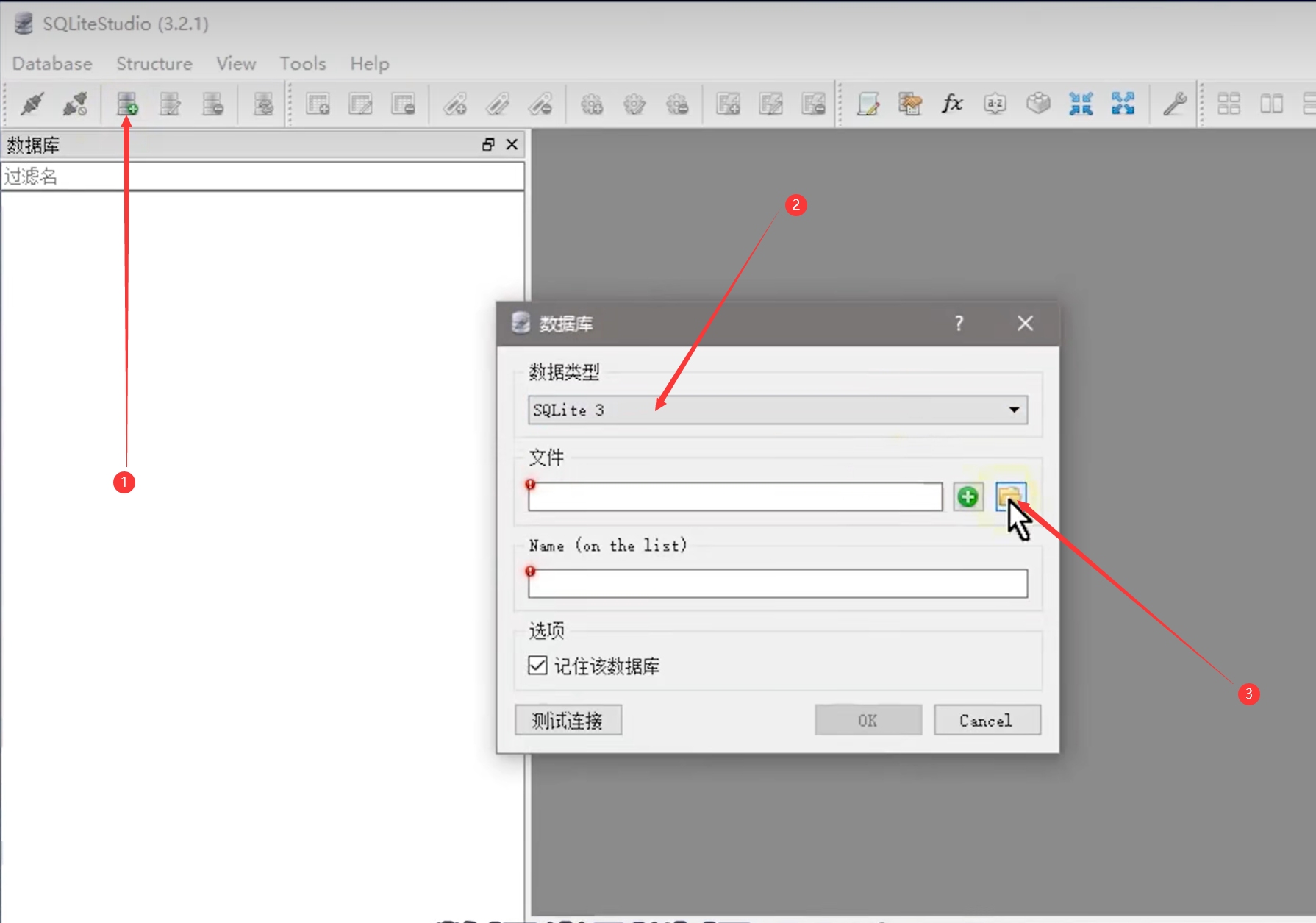Click the 文件 file path input field
Screen dimensions: 1316x923
coord(735,497)
